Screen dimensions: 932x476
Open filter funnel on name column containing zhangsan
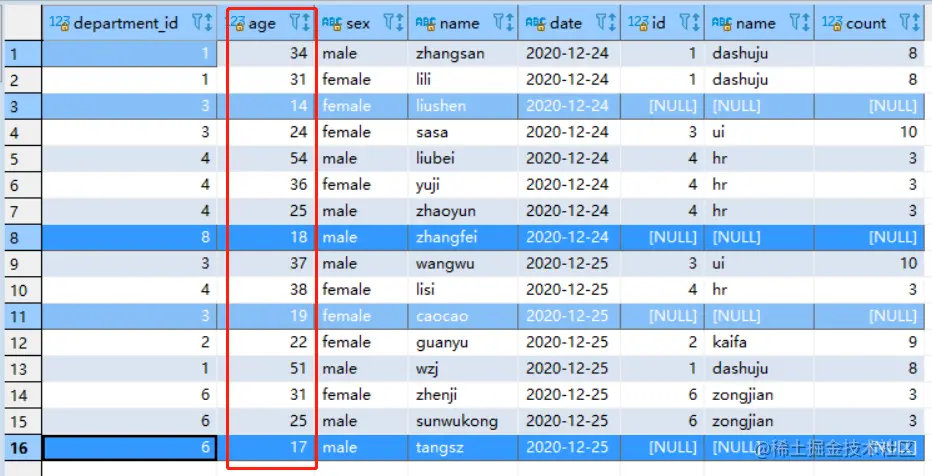(499, 23)
